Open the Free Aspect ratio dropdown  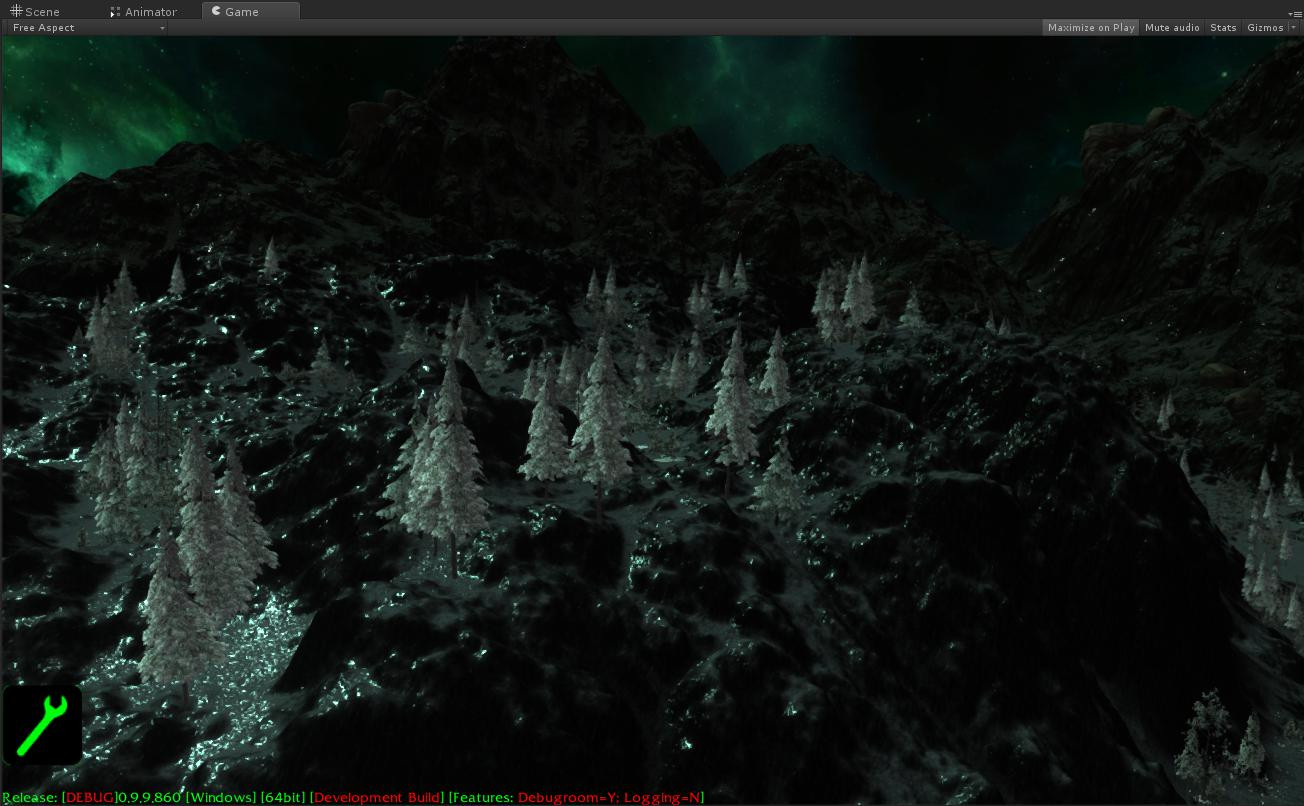coord(88,28)
